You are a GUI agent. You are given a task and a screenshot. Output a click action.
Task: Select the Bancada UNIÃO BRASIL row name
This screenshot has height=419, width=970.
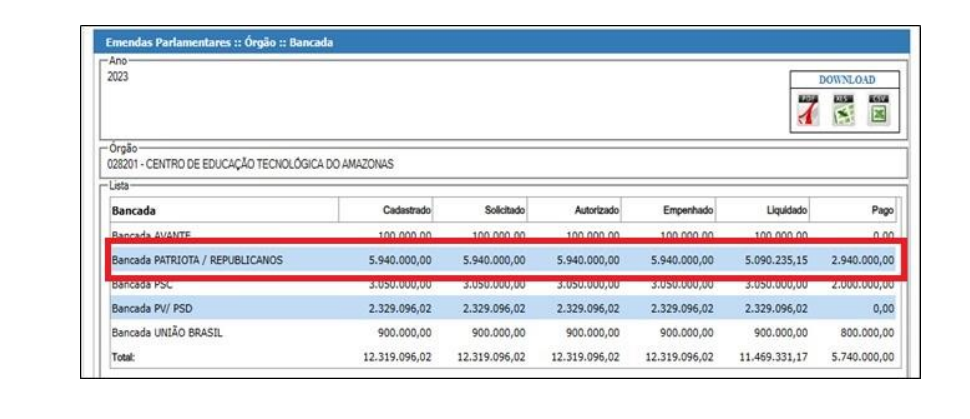pyautogui.click(x=167, y=333)
